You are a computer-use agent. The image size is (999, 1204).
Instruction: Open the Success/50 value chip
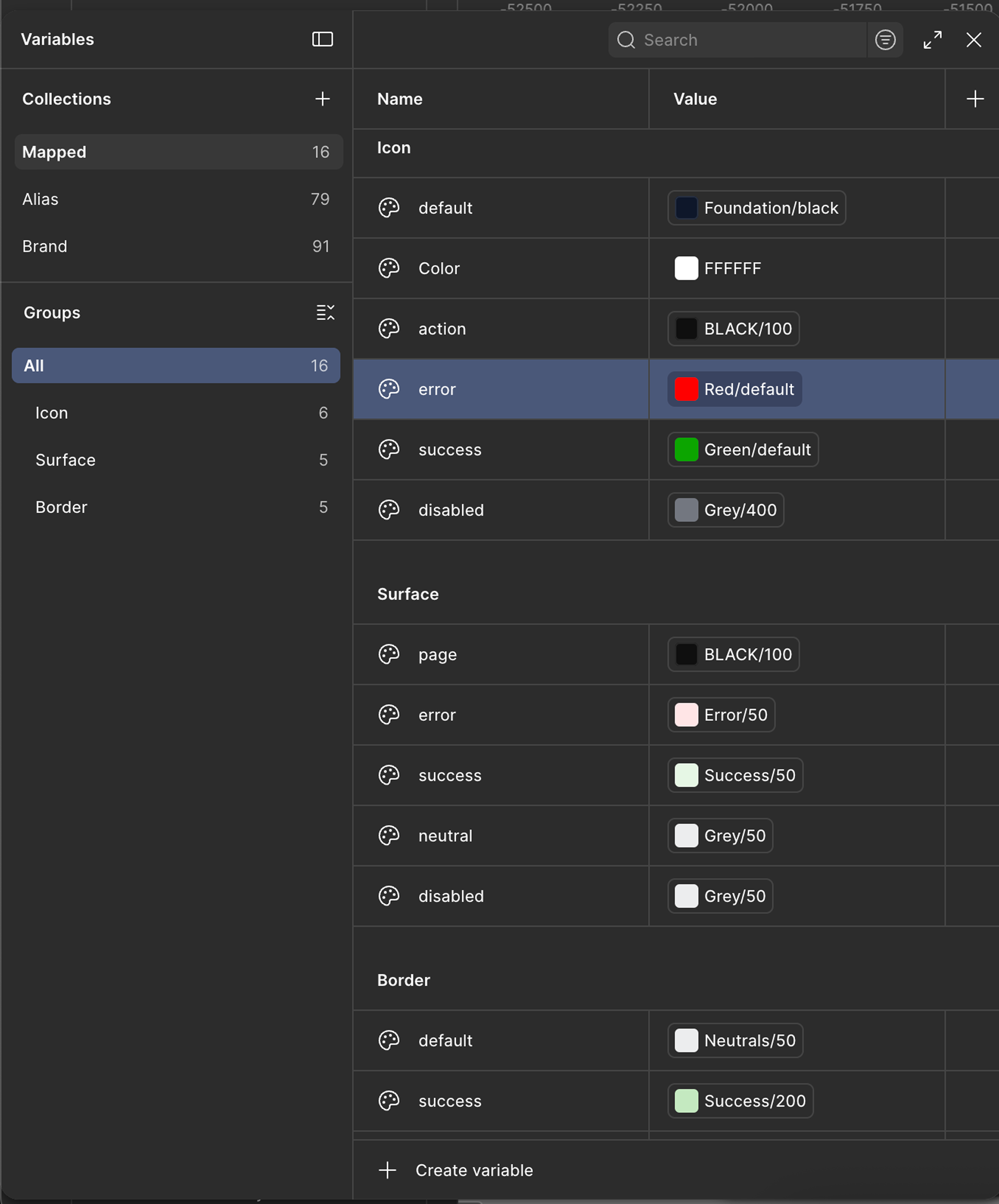pyautogui.click(x=735, y=775)
